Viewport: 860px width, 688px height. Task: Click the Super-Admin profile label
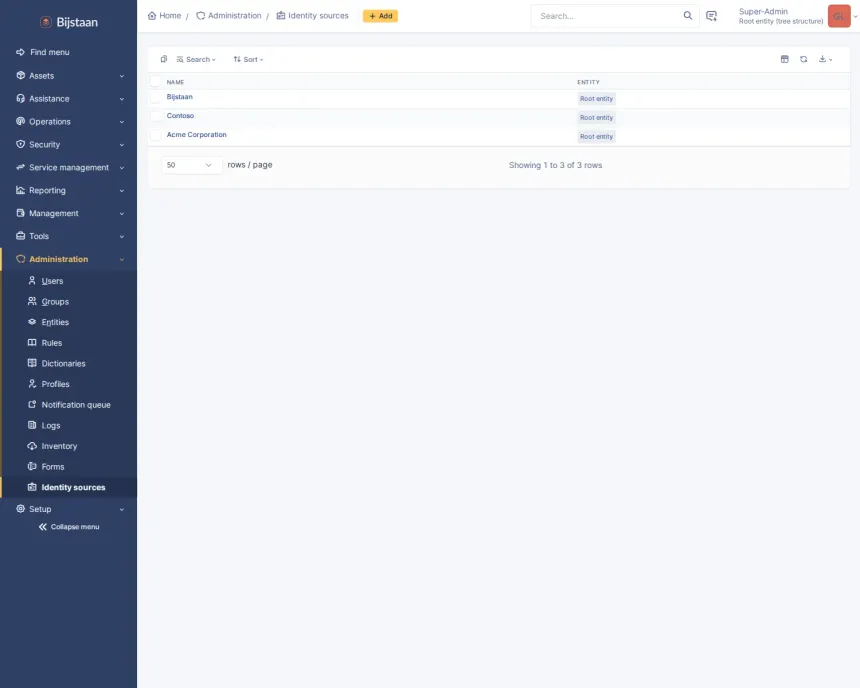click(763, 12)
